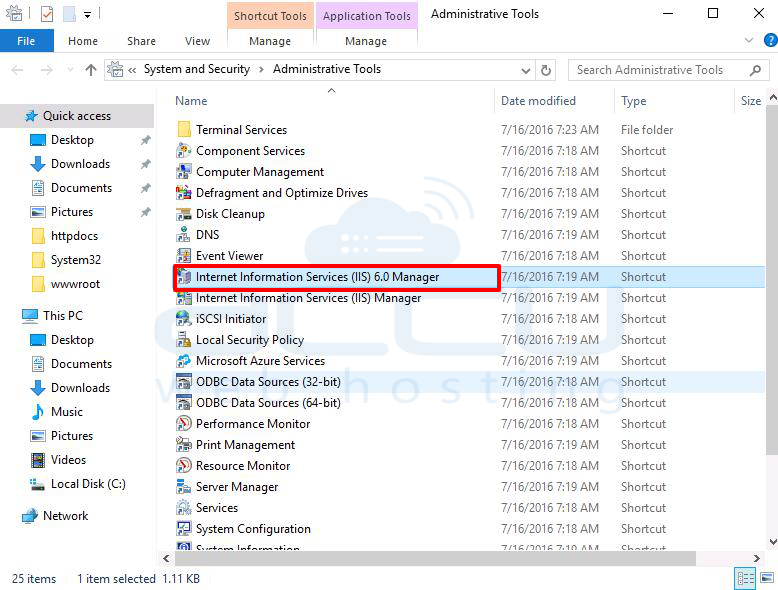The width and height of the screenshot is (778, 590).
Task: Go back with the Back arrow
Action: coord(17,70)
